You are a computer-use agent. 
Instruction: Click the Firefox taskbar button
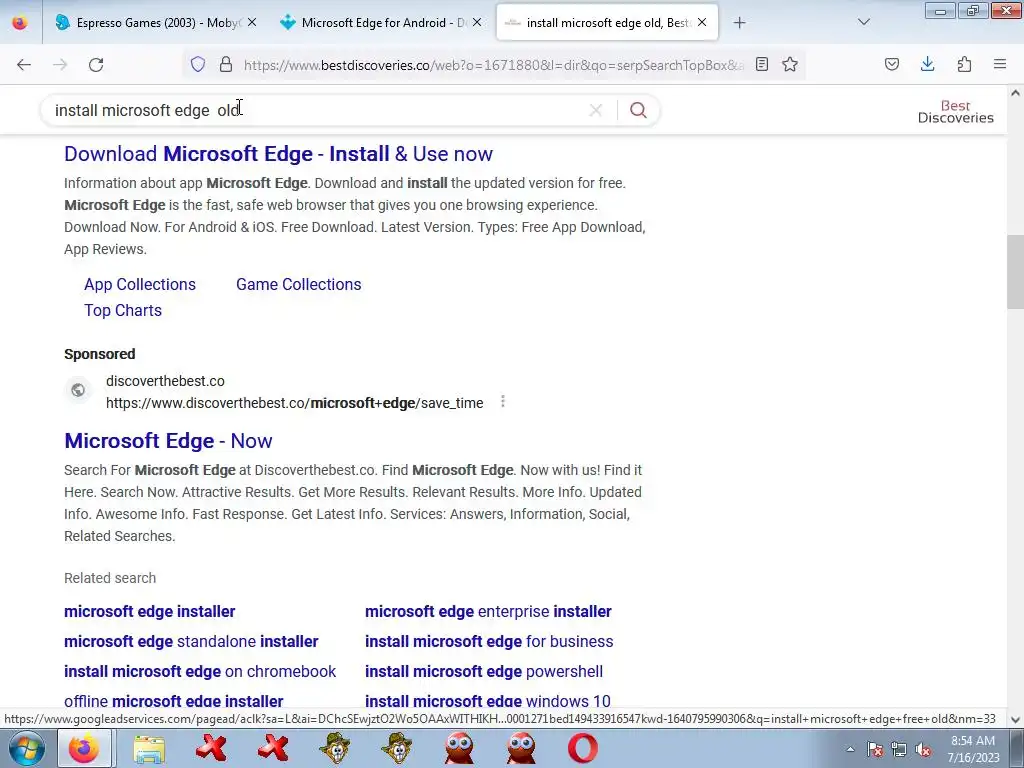click(x=84, y=748)
